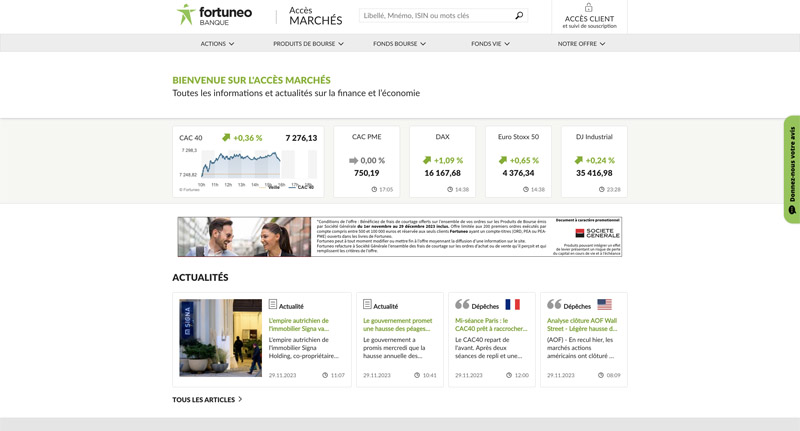Viewport: 800px width, 431px height.
Task: Click the ACTUALITÉS section heading
Action: [x=200, y=277]
